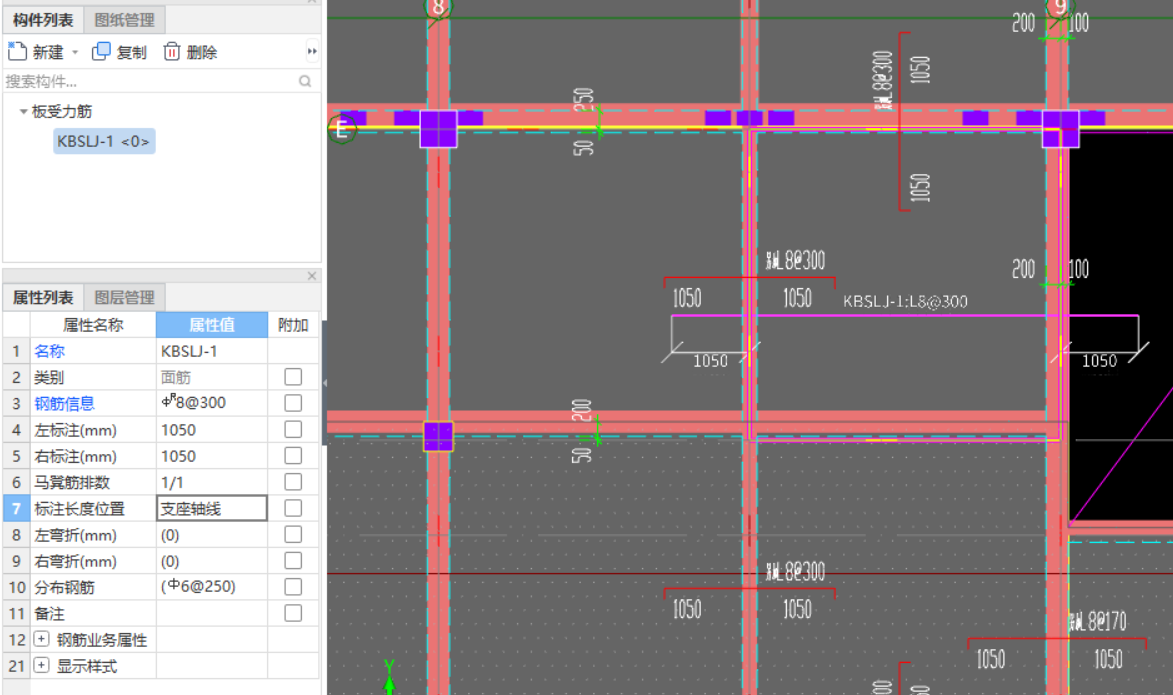Toggle the 左弯折 row checkbox

(x=293, y=534)
